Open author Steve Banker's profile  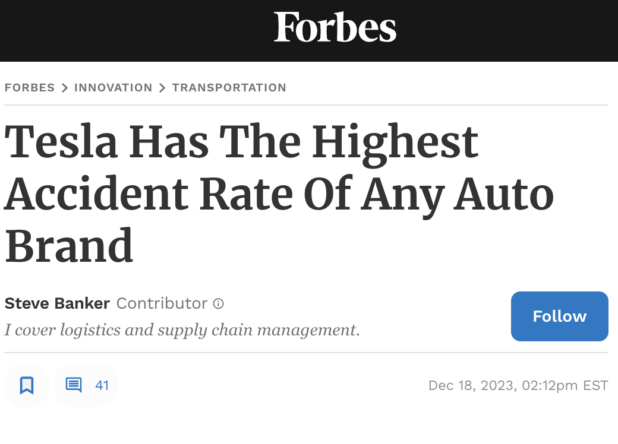pyautogui.click(x=57, y=303)
